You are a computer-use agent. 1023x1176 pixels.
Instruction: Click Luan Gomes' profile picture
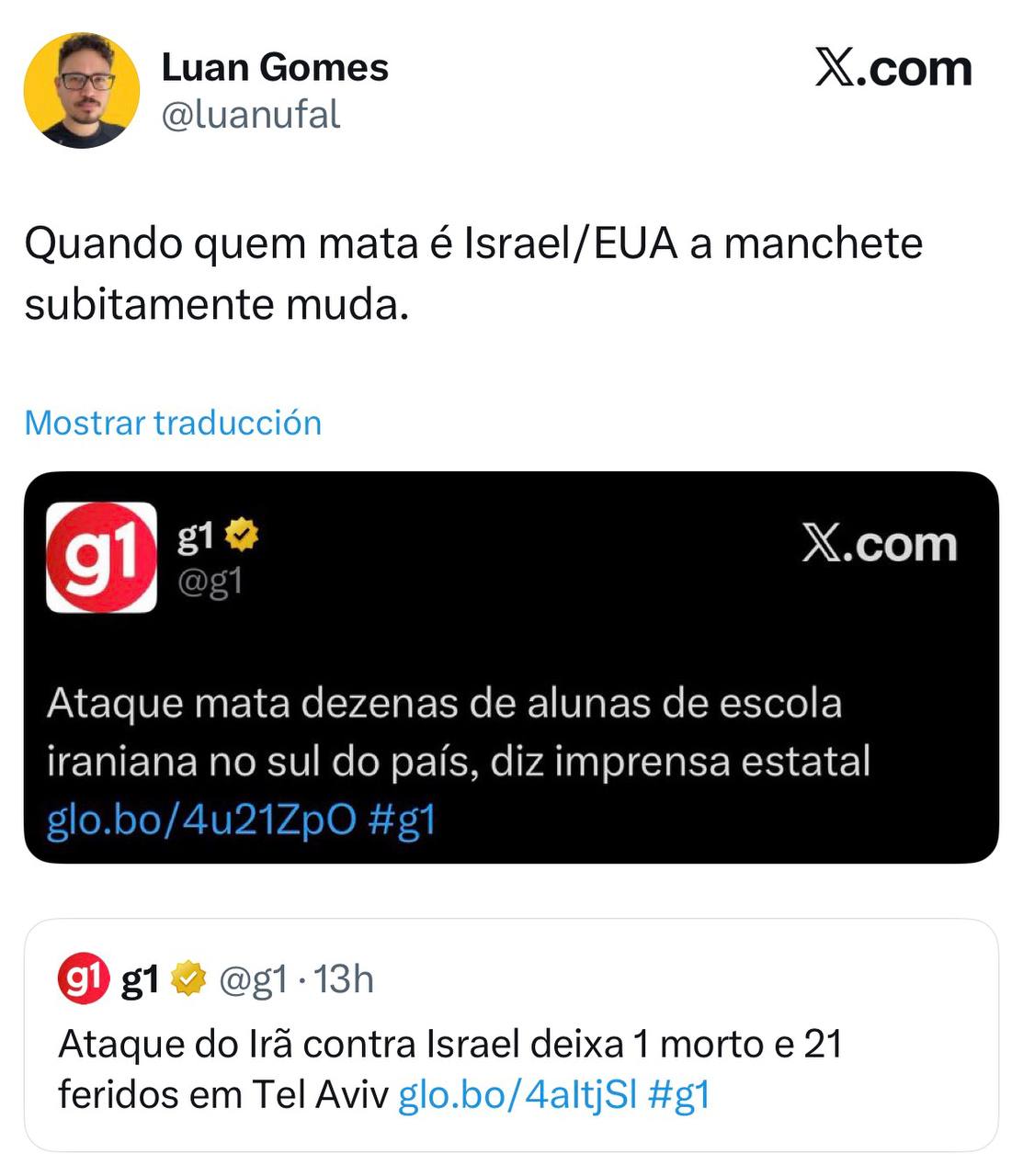81,90
